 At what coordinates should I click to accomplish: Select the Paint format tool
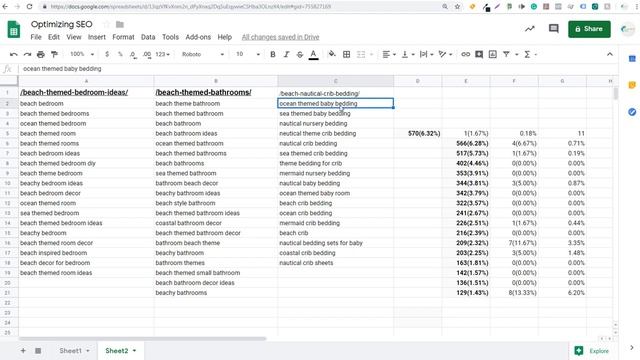click(54, 54)
